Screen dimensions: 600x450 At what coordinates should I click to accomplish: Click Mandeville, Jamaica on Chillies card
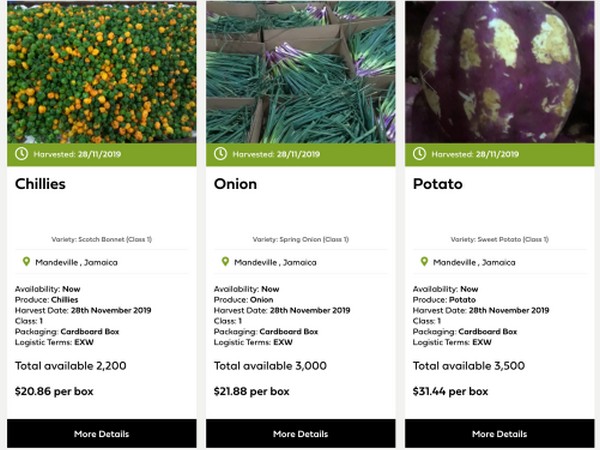[x=77, y=263]
